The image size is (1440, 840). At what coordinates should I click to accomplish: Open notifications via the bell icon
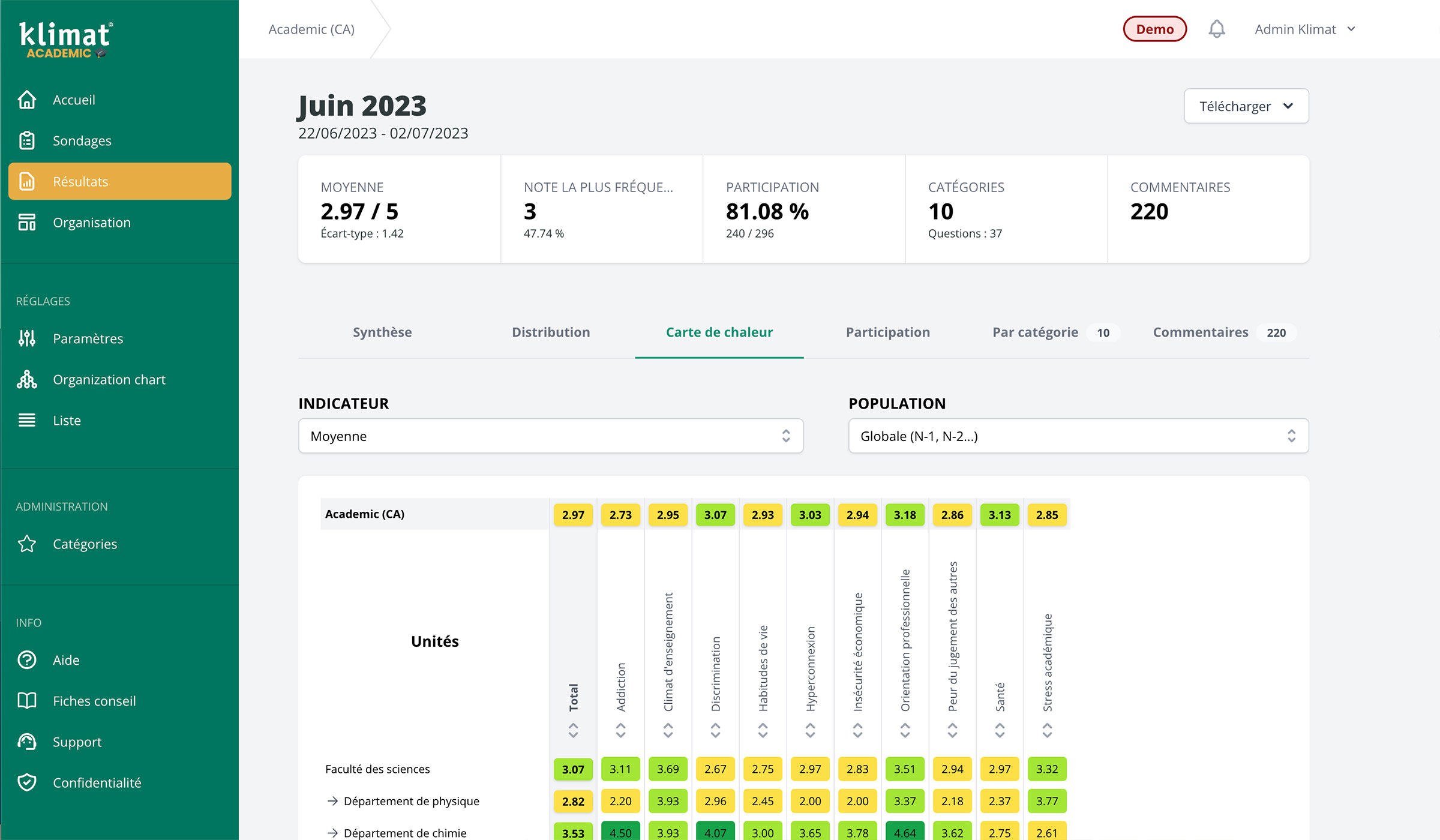(x=1217, y=29)
